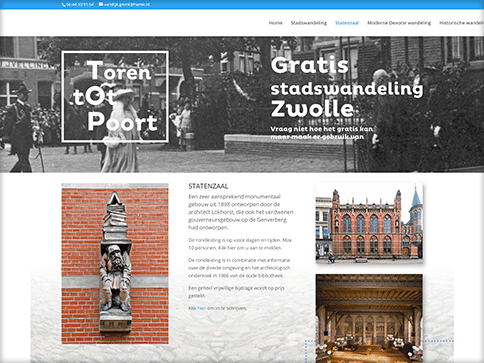Screen dimensions: 484x363
Task: Click the paragraph about architect Lokhorst
Action: coord(241,212)
